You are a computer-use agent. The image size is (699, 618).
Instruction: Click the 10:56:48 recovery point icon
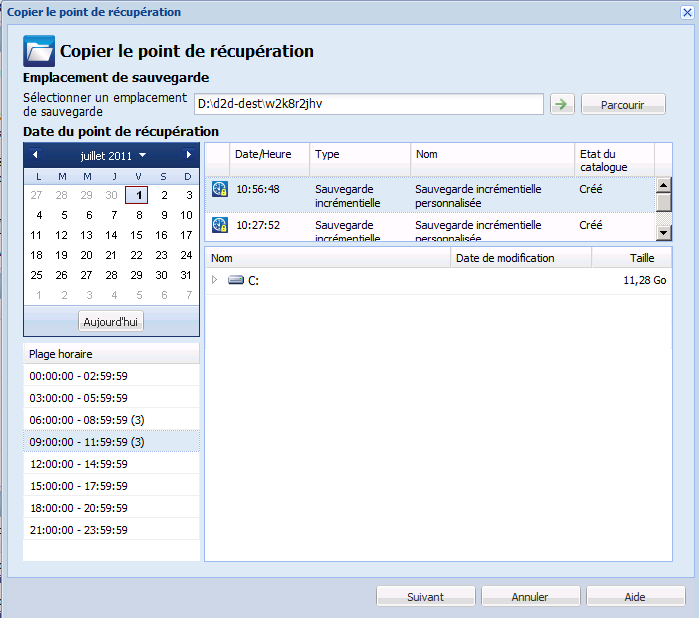point(220,188)
